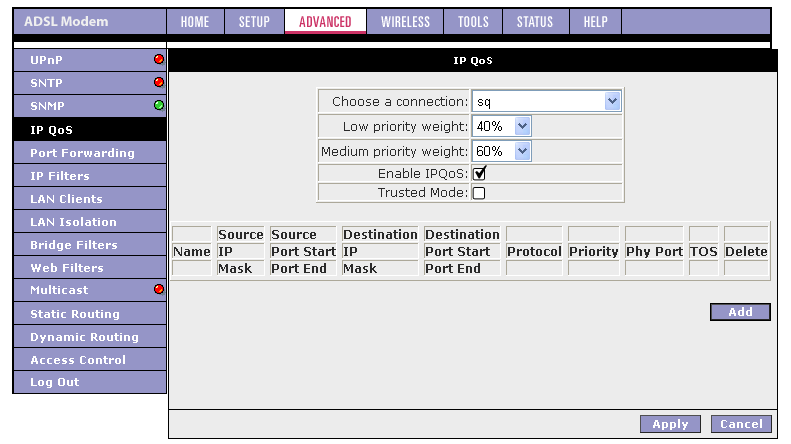Screen dimensions: 791x444
Task: Open the SETUP tab
Action: pyautogui.click(x=254, y=22)
